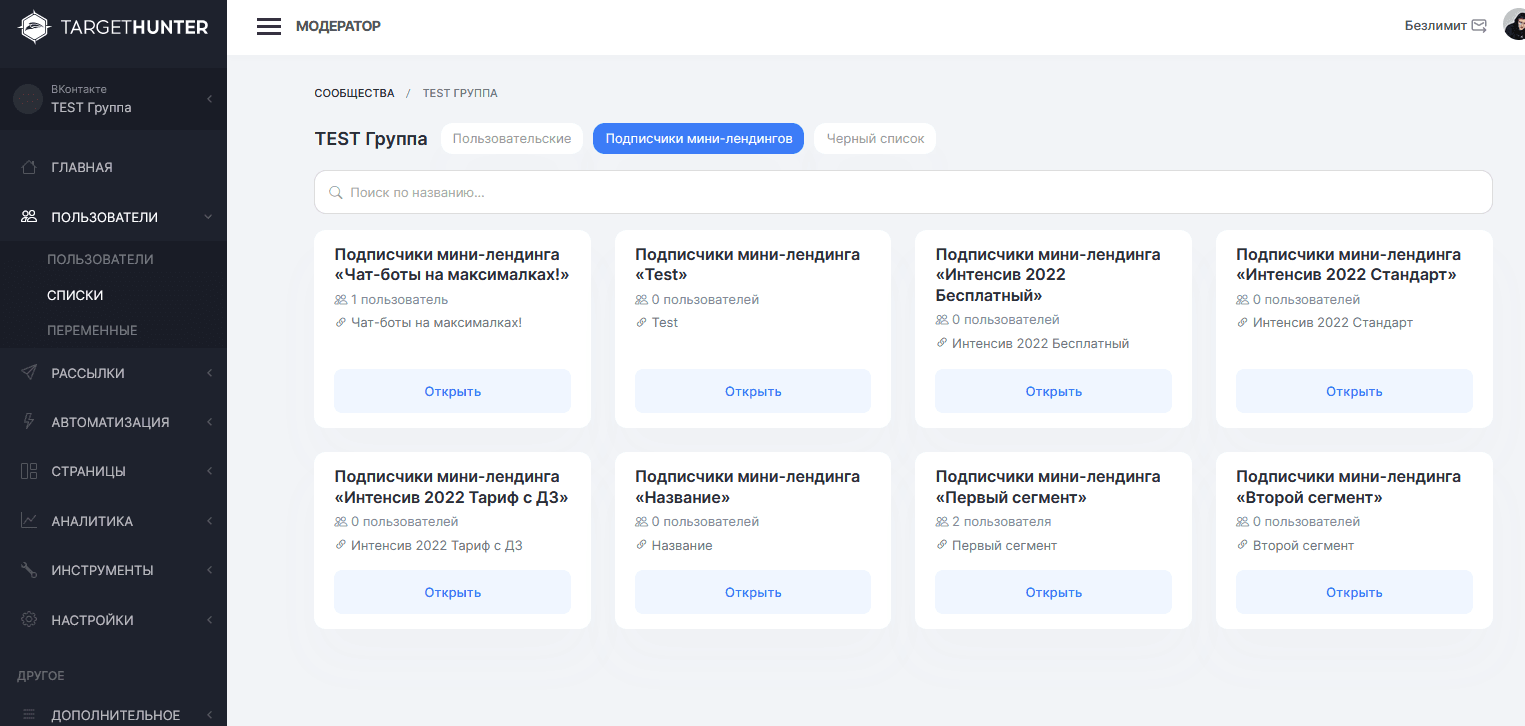
Task: Click the Аналитика chart icon
Action: [30, 521]
